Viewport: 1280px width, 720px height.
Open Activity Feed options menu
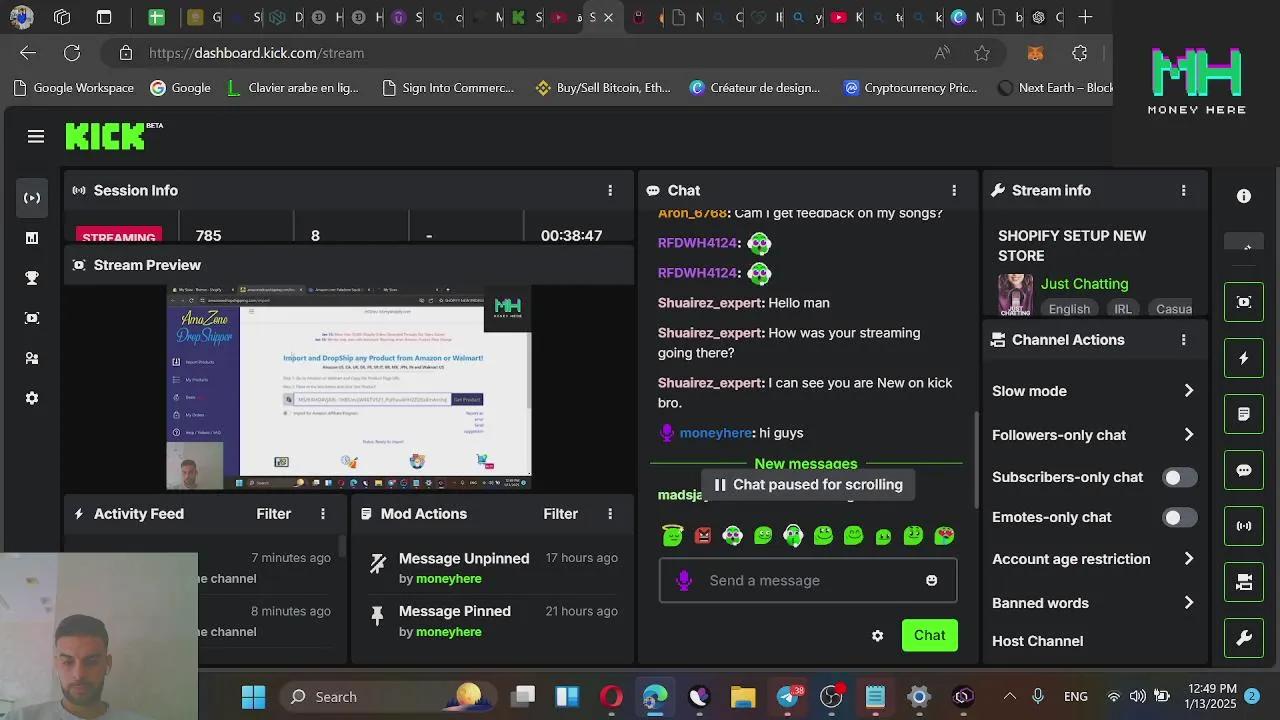tap(323, 514)
